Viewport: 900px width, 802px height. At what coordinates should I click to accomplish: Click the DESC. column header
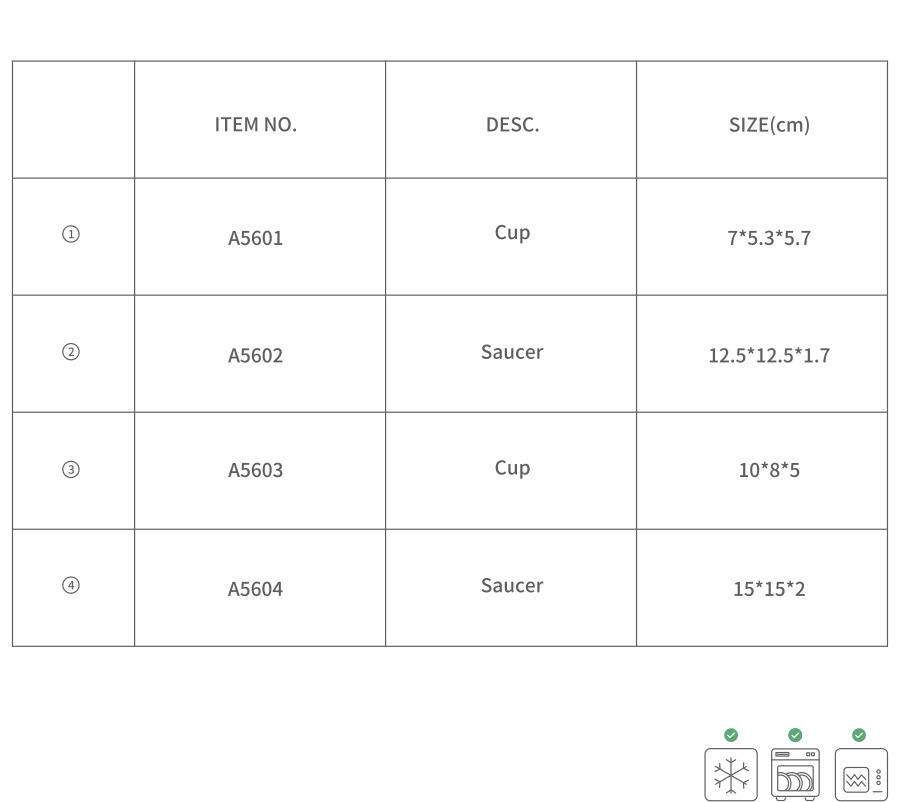click(512, 125)
